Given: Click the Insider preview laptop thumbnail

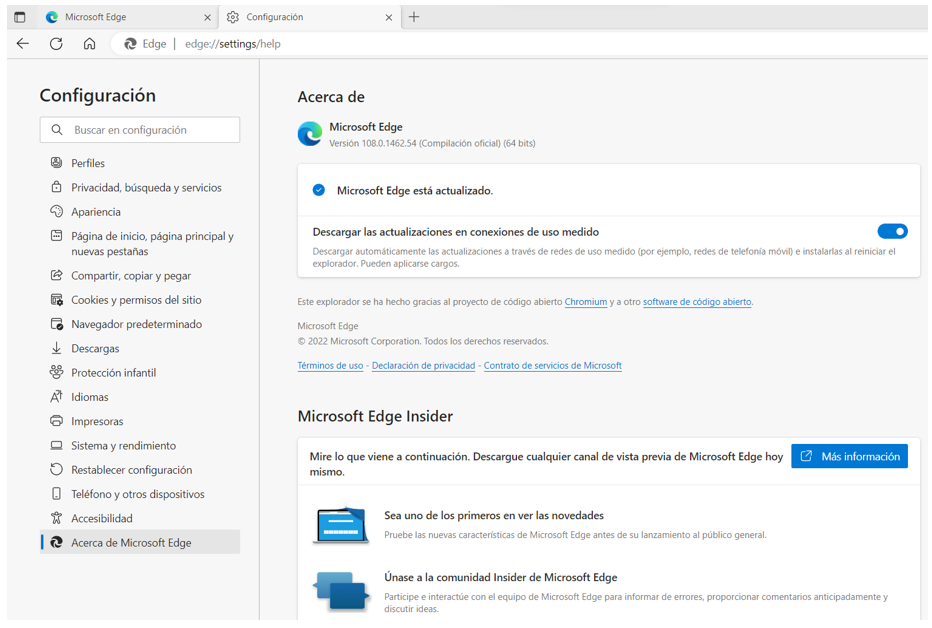Looking at the screenshot, I should [x=341, y=525].
